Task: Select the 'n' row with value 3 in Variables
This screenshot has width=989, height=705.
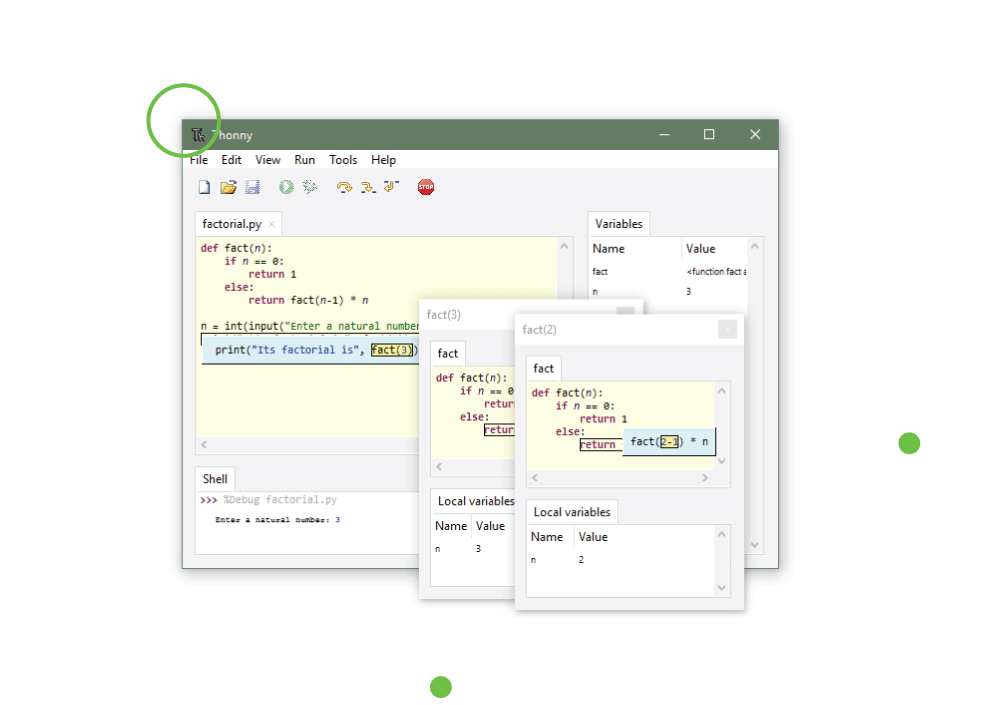Action: click(x=669, y=291)
